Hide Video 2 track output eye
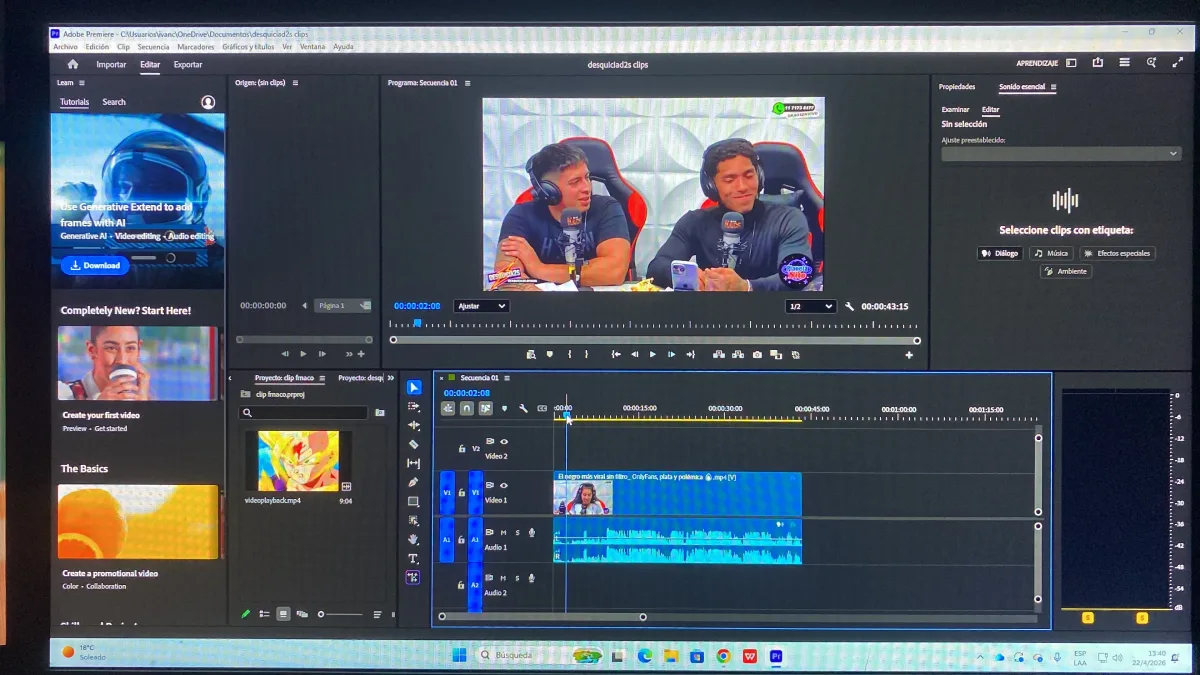The height and width of the screenshot is (675, 1200). click(504, 441)
